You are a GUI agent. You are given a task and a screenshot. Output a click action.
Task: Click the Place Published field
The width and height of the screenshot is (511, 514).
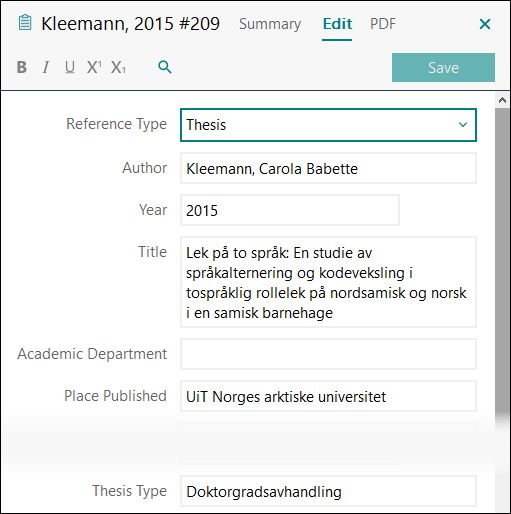(x=328, y=396)
